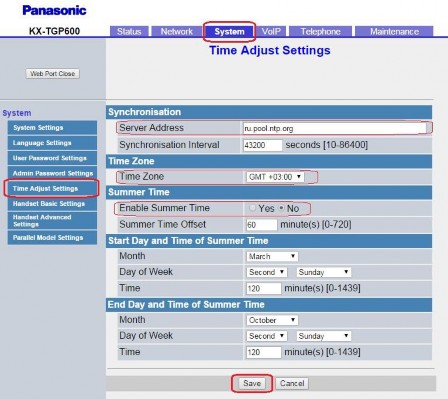Click the Time Adjust Settings page heading

270,50
